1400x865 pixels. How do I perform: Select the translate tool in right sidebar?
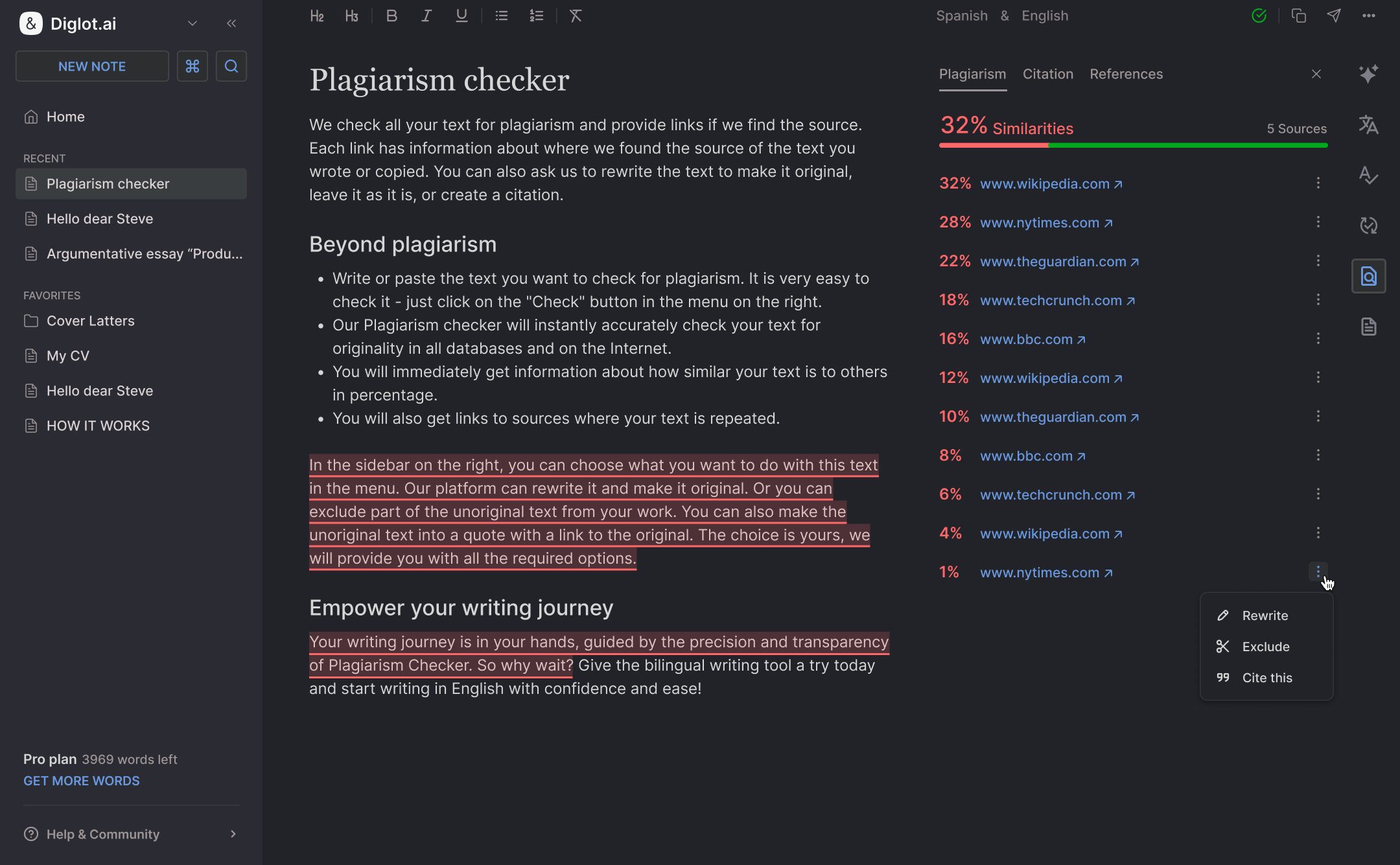tap(1369, 124)
